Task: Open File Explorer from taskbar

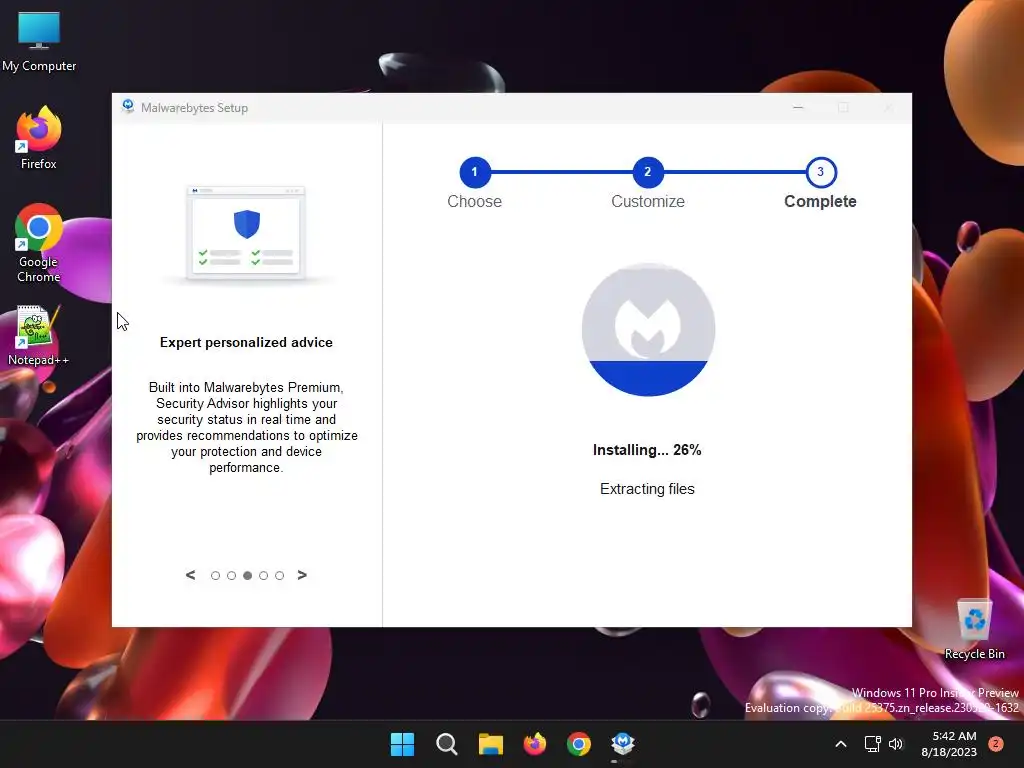Action: (490, 744)
